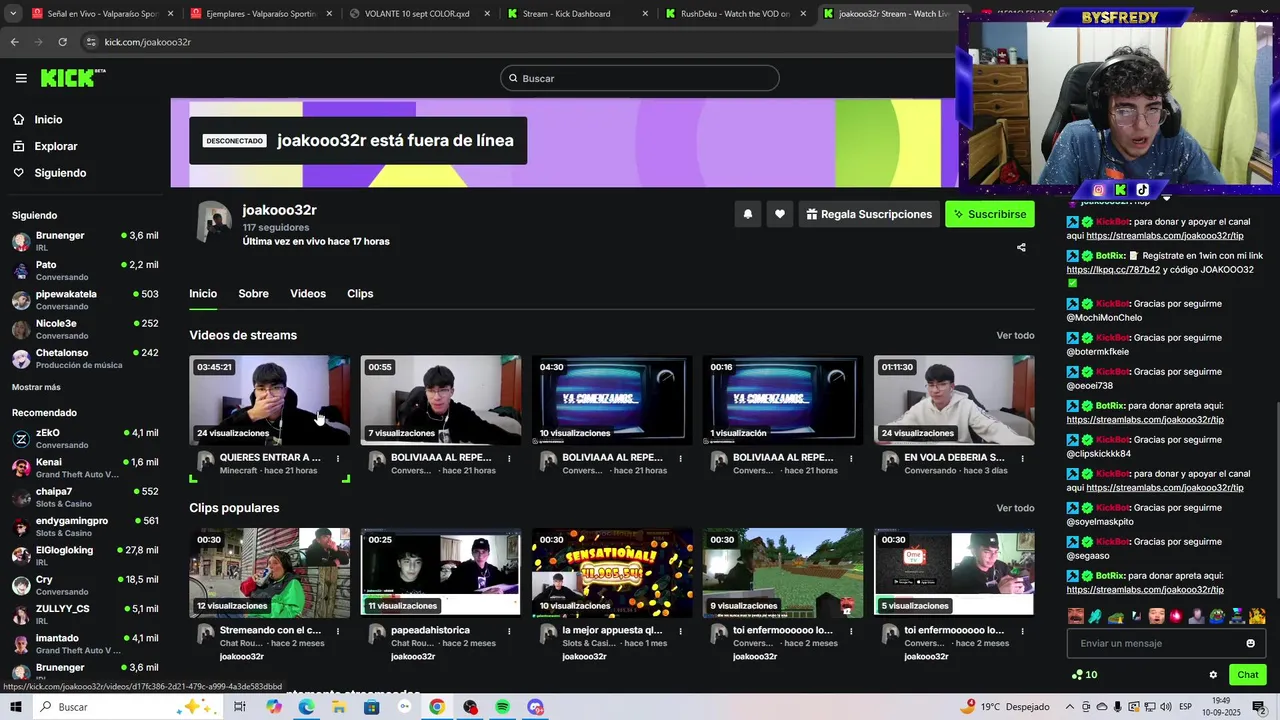Open the emoji picker in chat box

point(1250,643)
